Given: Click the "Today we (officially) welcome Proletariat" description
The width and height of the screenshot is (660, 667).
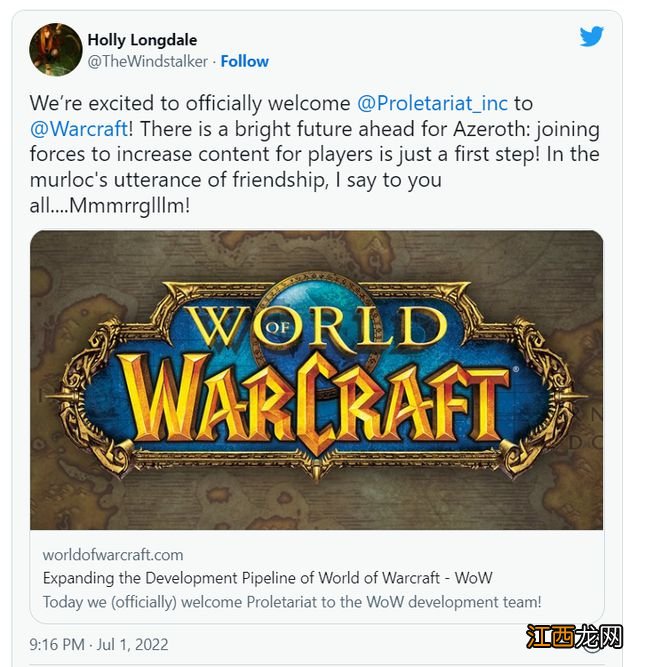Looking at the screenshot, I should (x=292, y=602).
